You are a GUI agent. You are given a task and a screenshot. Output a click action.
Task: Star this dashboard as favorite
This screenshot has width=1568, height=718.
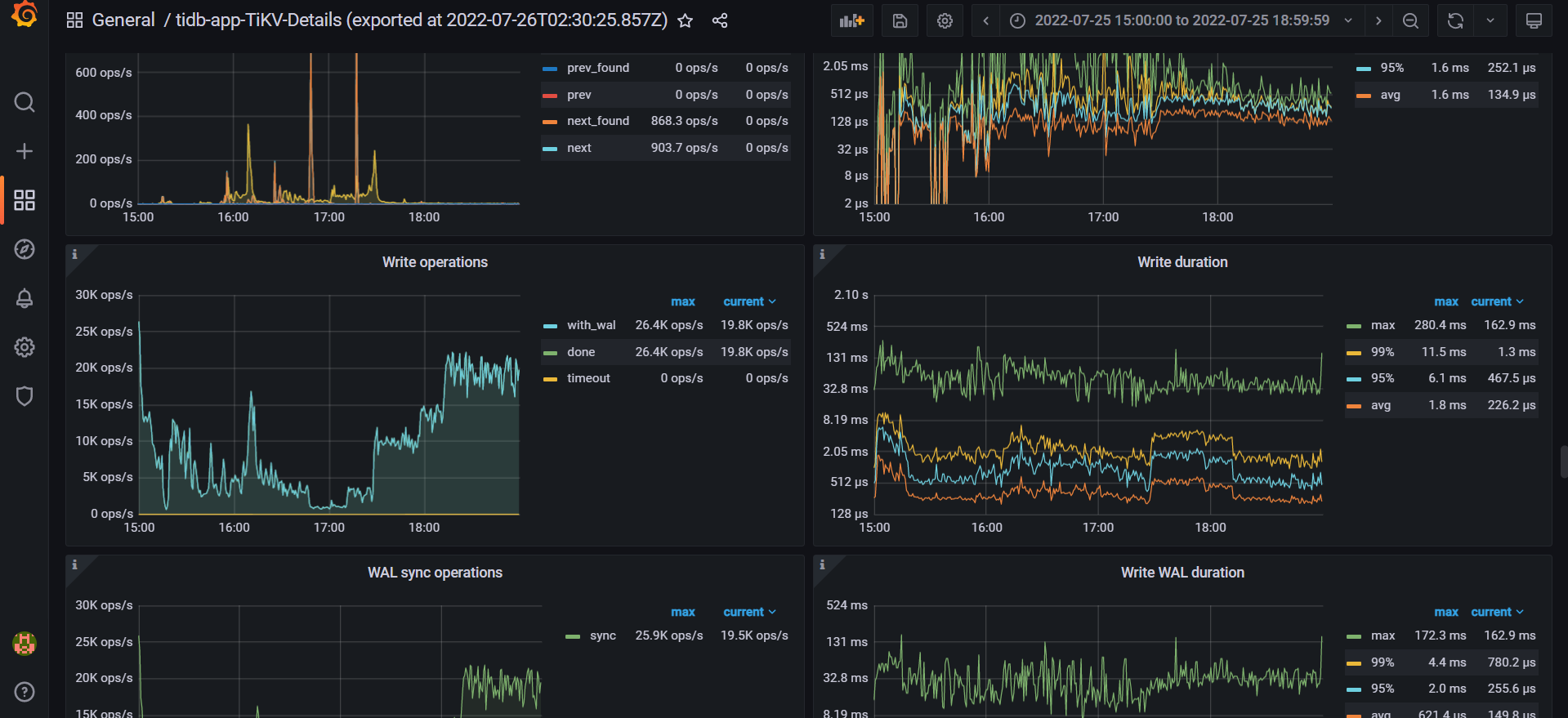tap(686, 20)
